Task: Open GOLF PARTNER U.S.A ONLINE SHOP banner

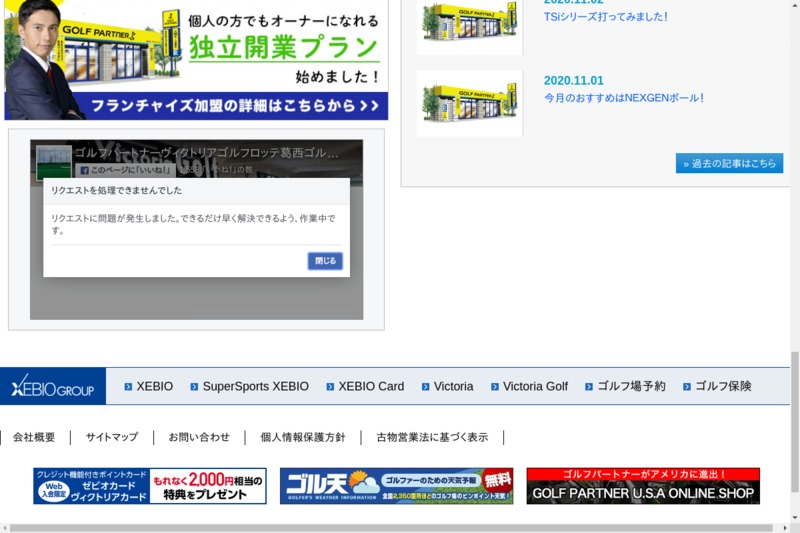Action: [643, 486]
